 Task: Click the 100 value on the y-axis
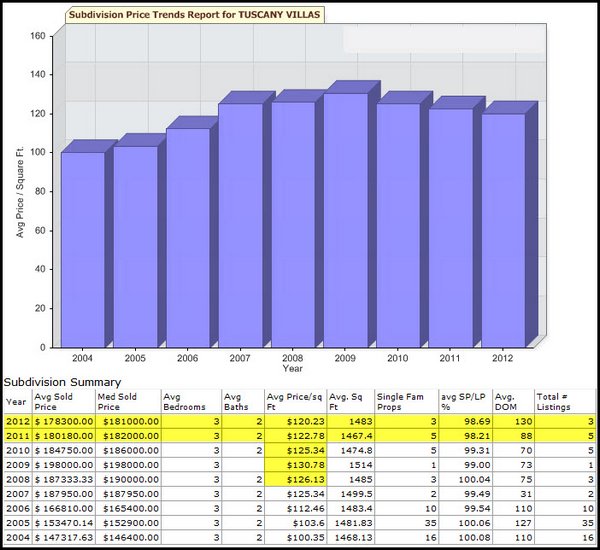pos(38,152)
